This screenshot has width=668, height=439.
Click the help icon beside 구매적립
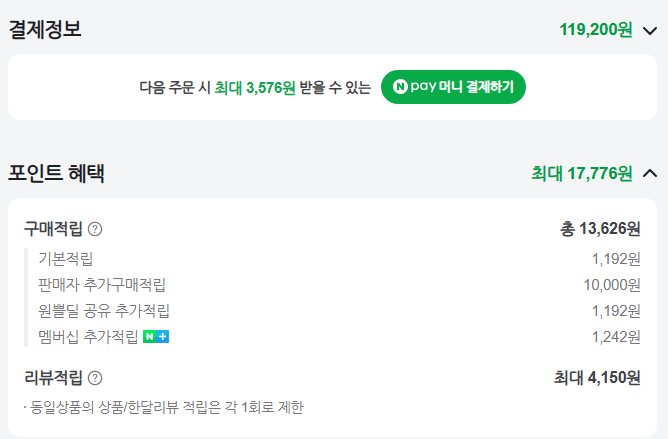point(95,229)
